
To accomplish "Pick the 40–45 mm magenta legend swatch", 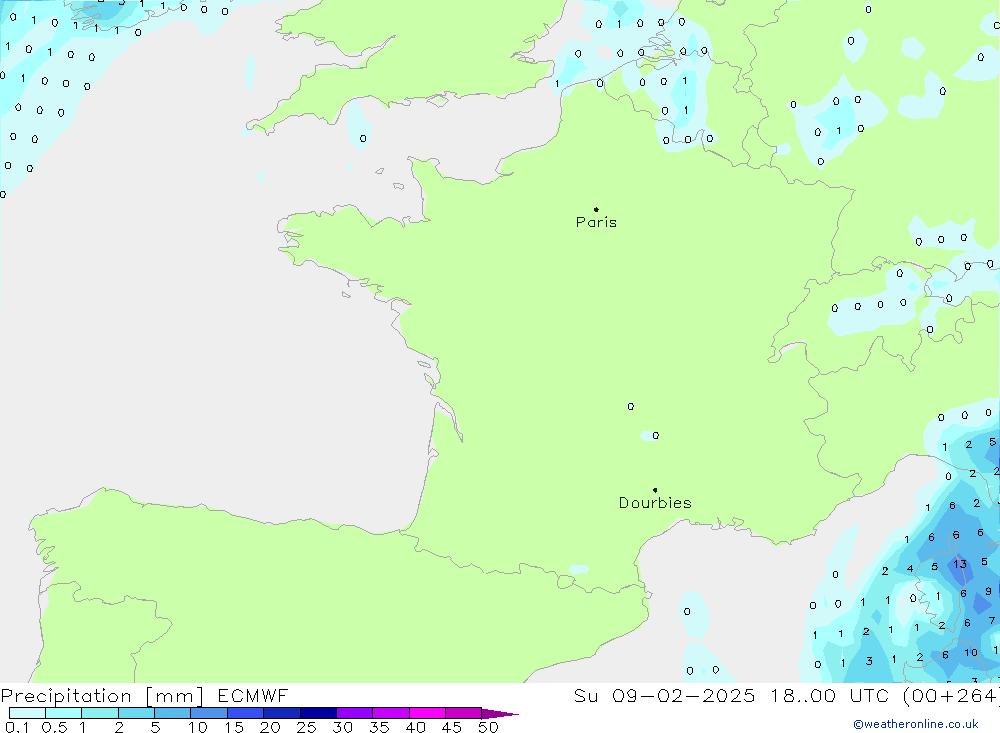I will coord(427,713).
